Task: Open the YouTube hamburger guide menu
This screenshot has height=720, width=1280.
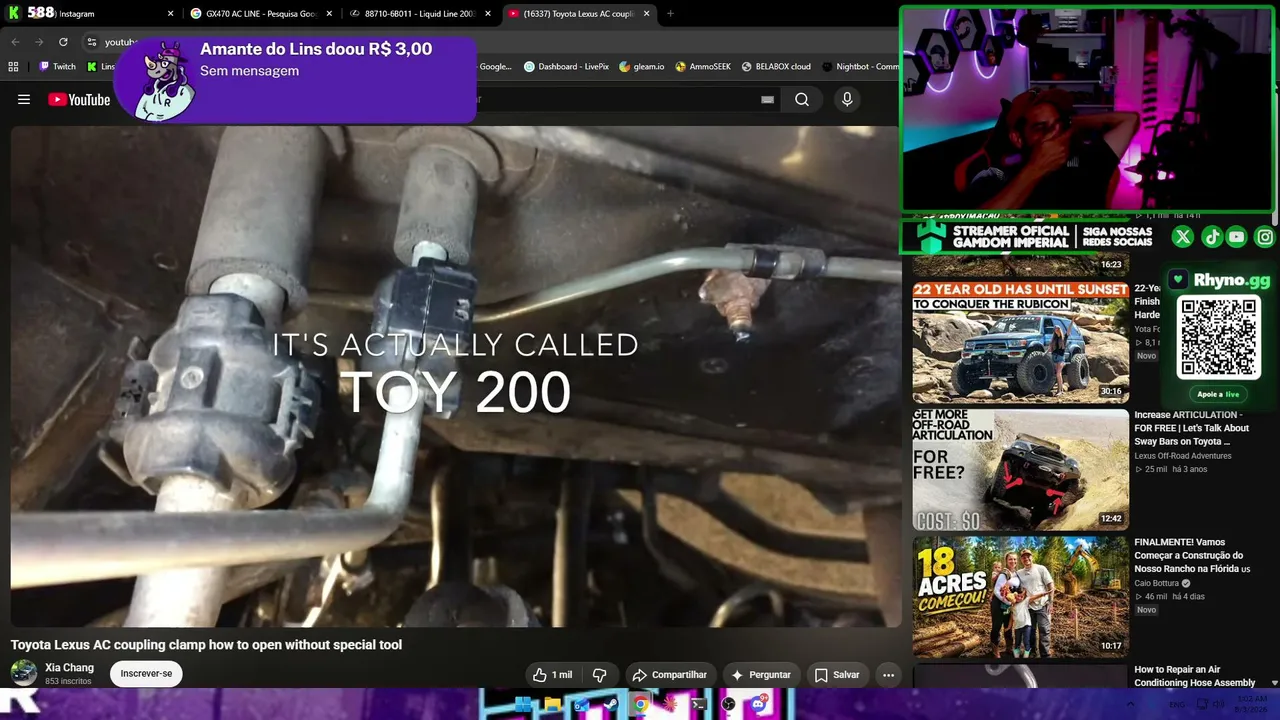Action: (x=24, y=99)
